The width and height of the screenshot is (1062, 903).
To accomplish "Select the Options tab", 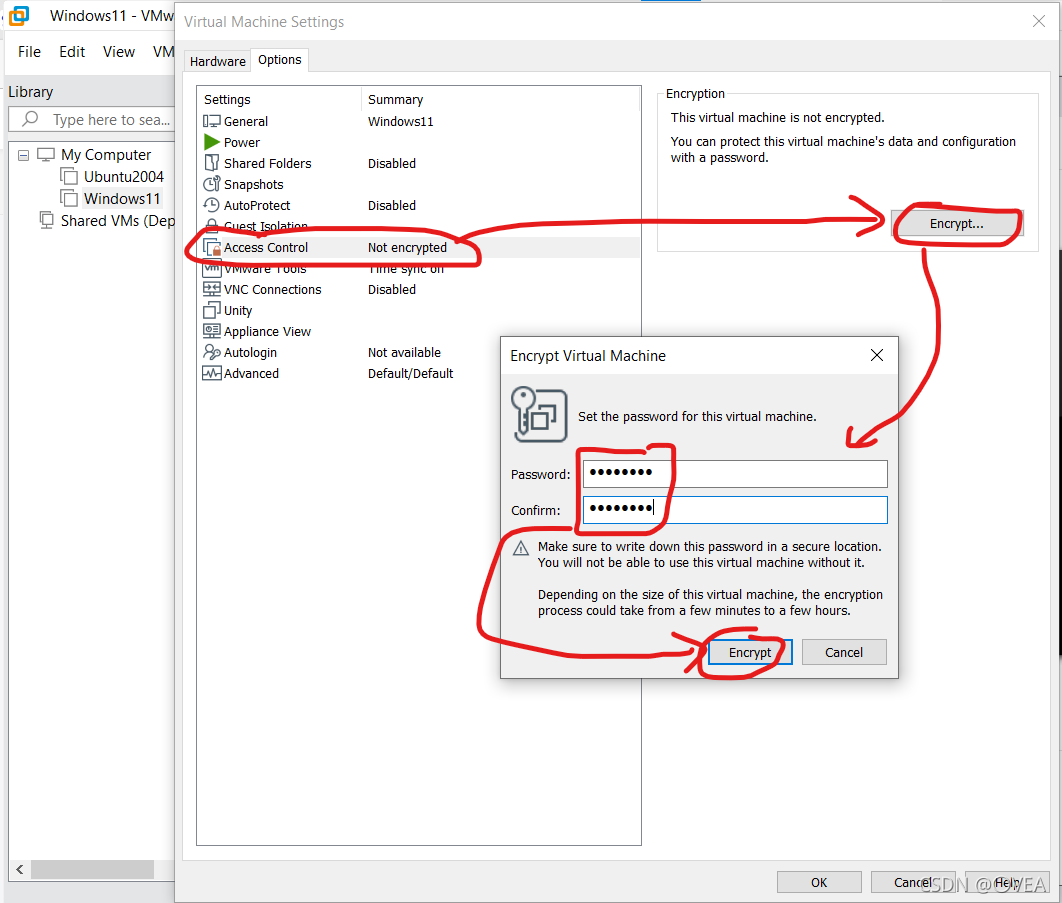I will 280,60.
